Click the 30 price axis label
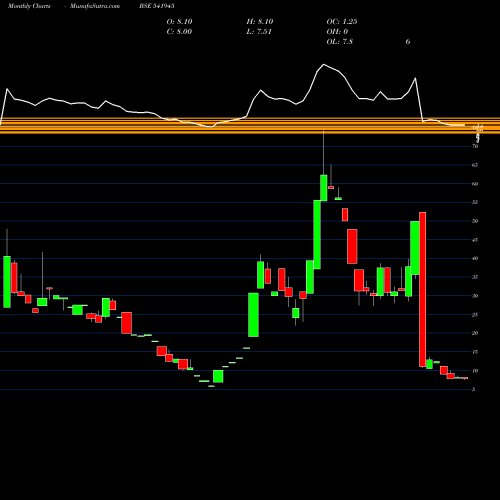Image resolution: width=500 pixels, height=500 pixels. click(x=475, y=296)
